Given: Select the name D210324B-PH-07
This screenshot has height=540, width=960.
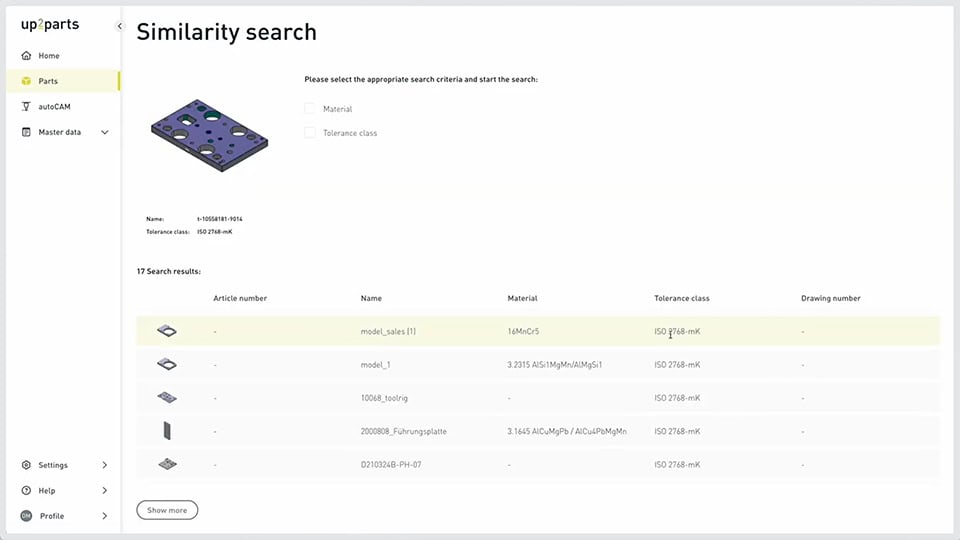Looking at the screenshot, I should [391, 465].
